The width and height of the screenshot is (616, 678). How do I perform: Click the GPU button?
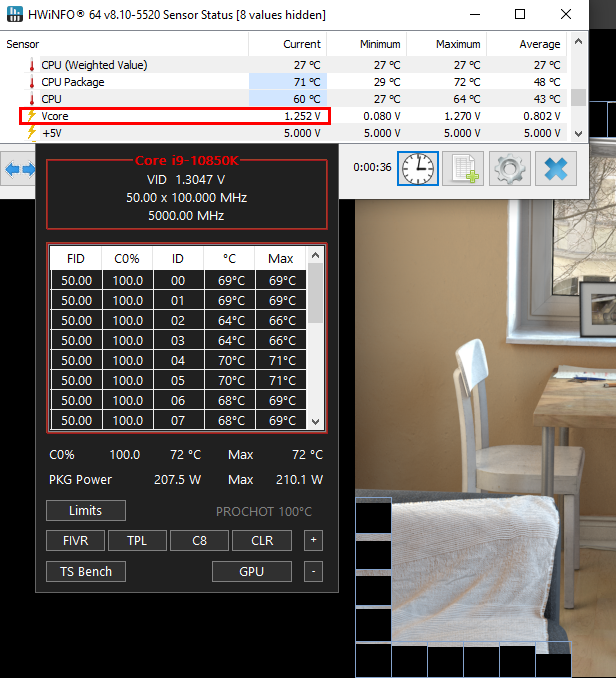point(252,572)
